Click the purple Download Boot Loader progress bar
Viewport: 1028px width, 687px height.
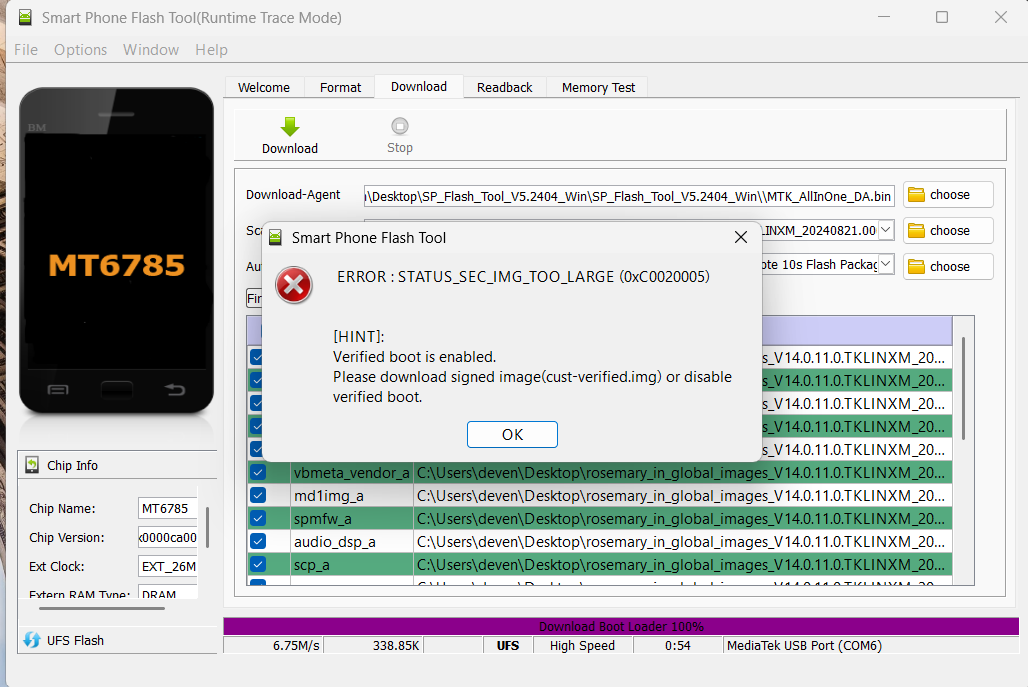[621, 627]
